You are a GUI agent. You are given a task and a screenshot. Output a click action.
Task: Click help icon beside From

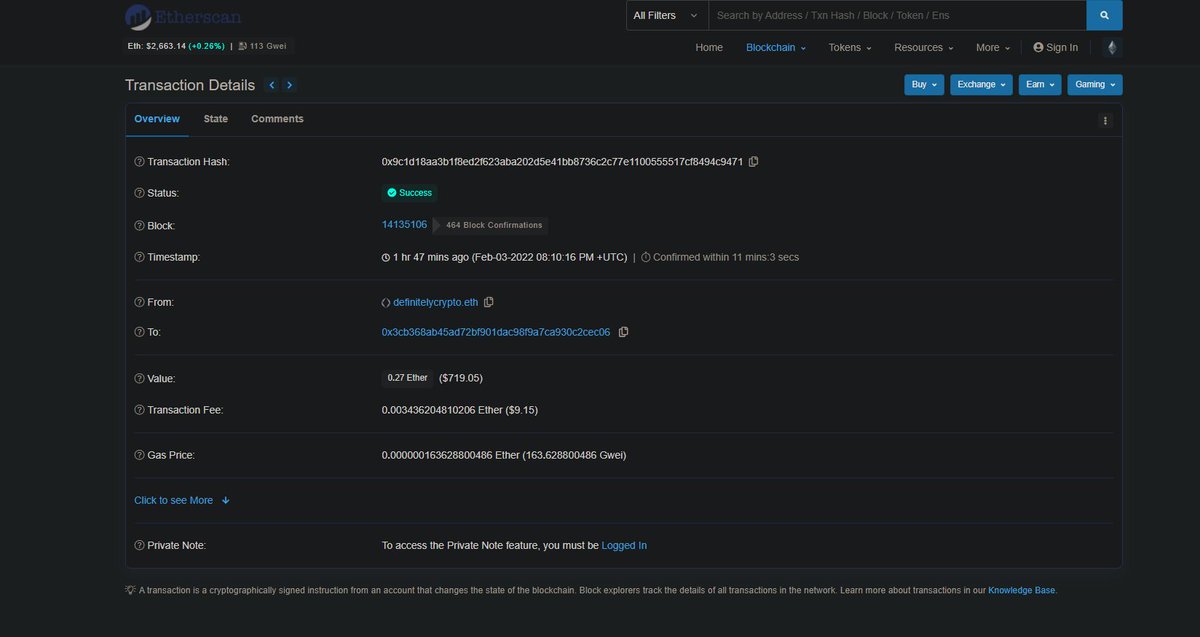point(139,302)
